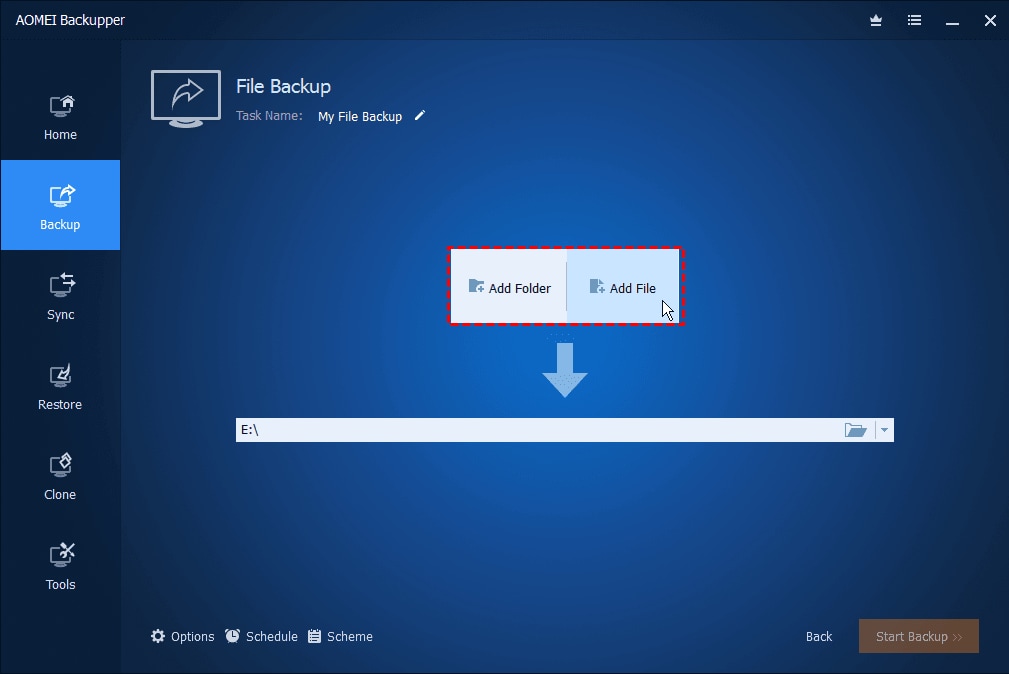
Task: Select the Sync sidebar icon
Action: point(61,285)
